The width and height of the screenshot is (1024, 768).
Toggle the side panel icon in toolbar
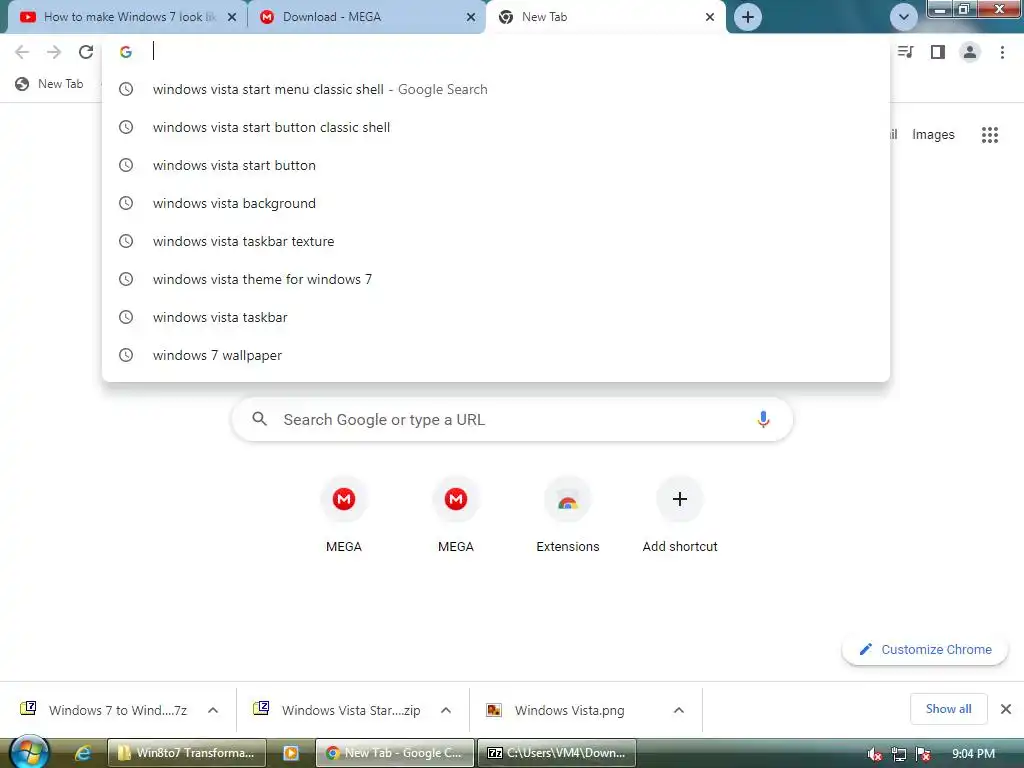pos(938,52)
